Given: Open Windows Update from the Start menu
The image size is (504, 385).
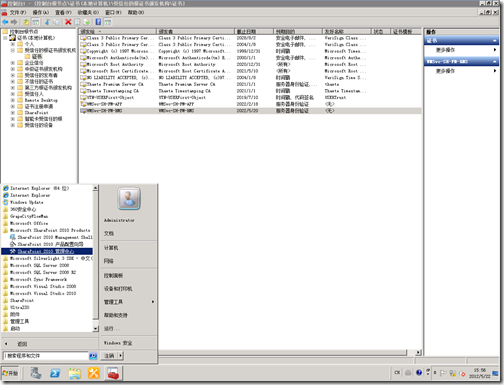Looking at the screenshot, I should click(23, 202).
